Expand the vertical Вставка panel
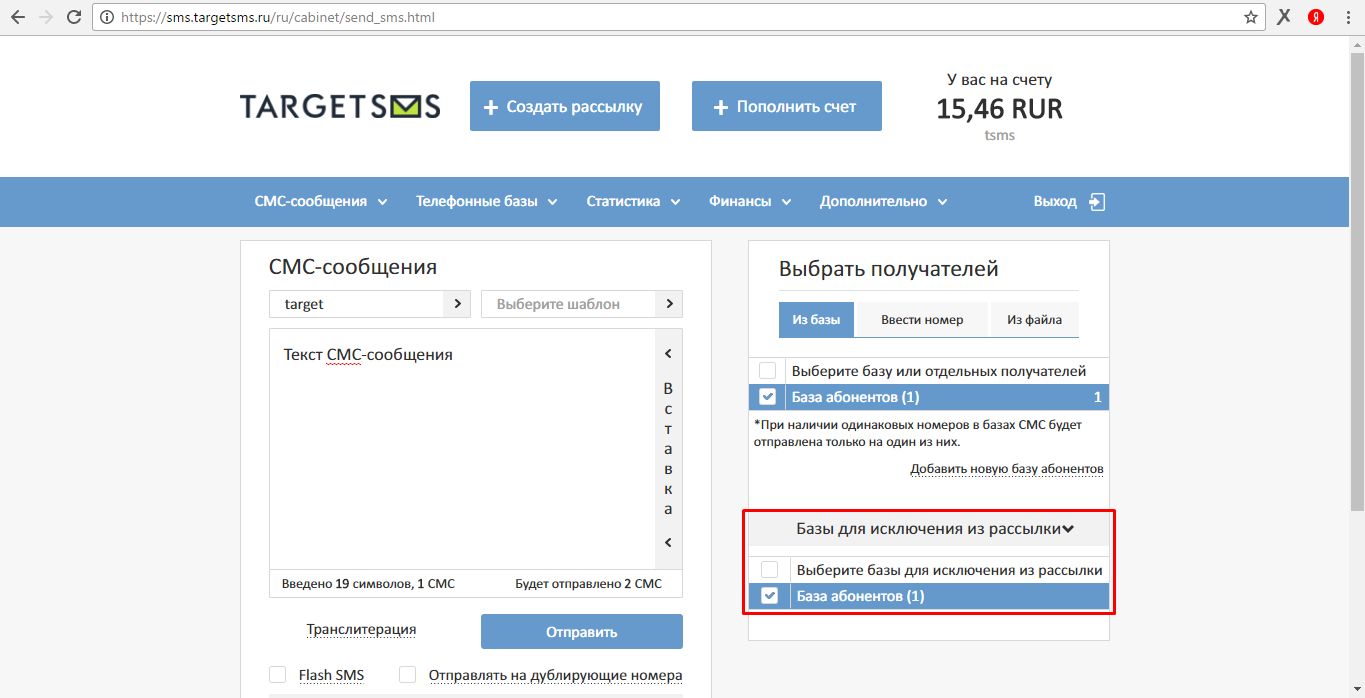Screen dimensions: 1365x698 668,449
